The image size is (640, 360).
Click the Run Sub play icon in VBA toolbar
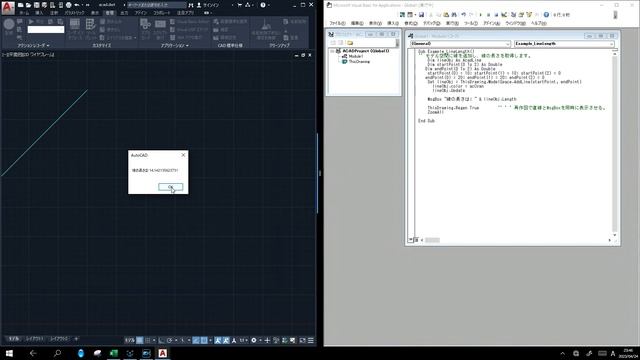coord(480,15)
